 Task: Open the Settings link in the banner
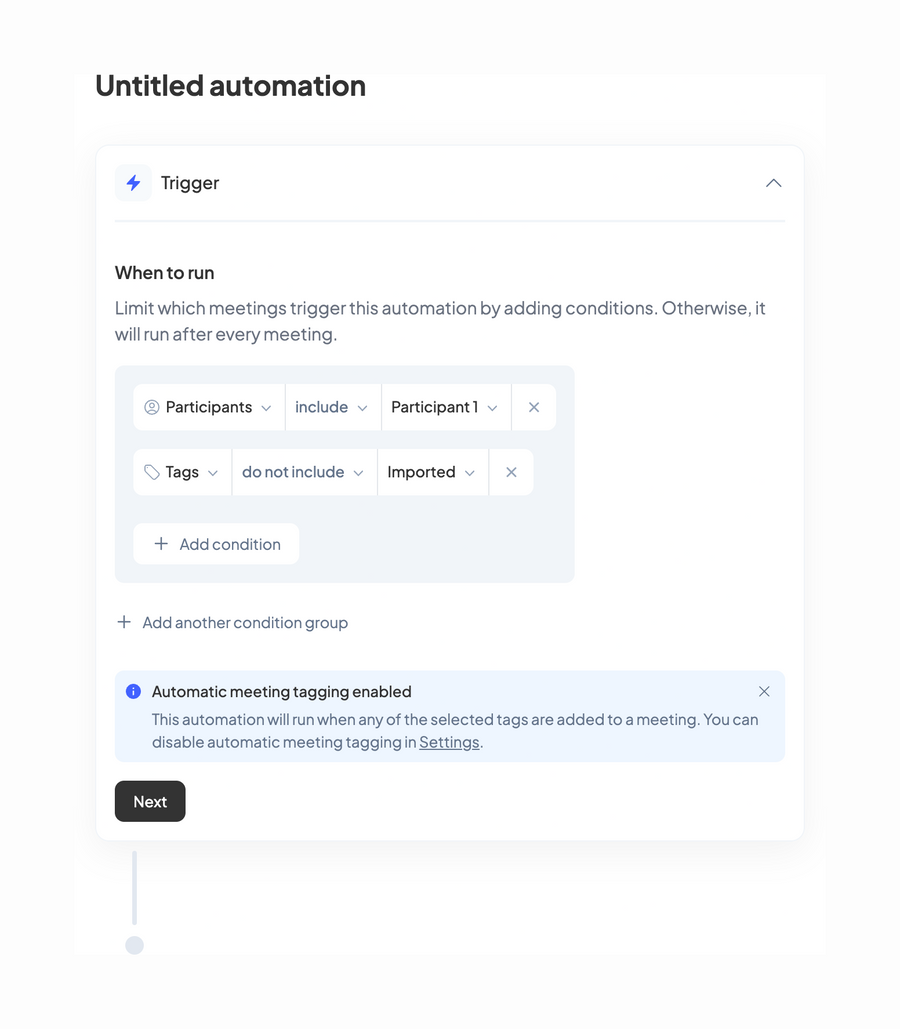(448, 742)
